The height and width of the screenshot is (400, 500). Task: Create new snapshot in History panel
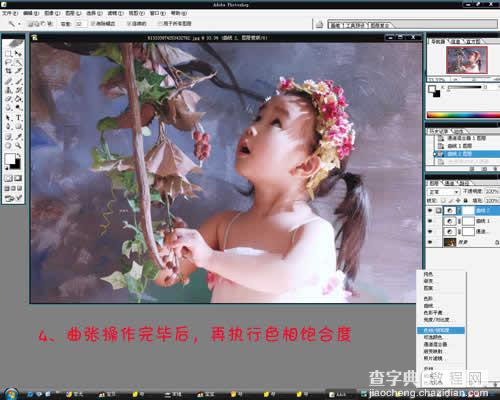(484, 169)
